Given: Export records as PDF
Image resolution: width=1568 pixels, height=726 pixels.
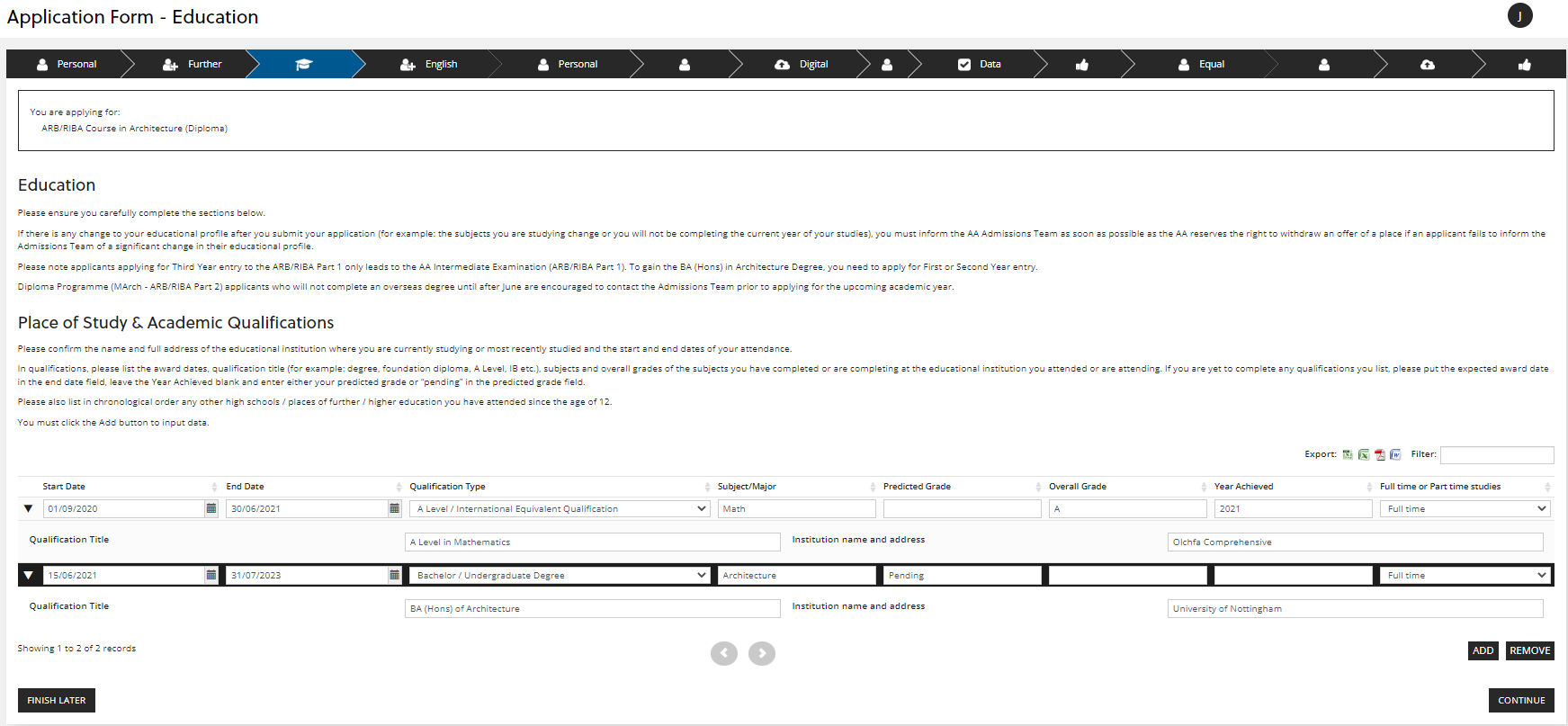Looking at the screenshot, I should click(1379, 455).
